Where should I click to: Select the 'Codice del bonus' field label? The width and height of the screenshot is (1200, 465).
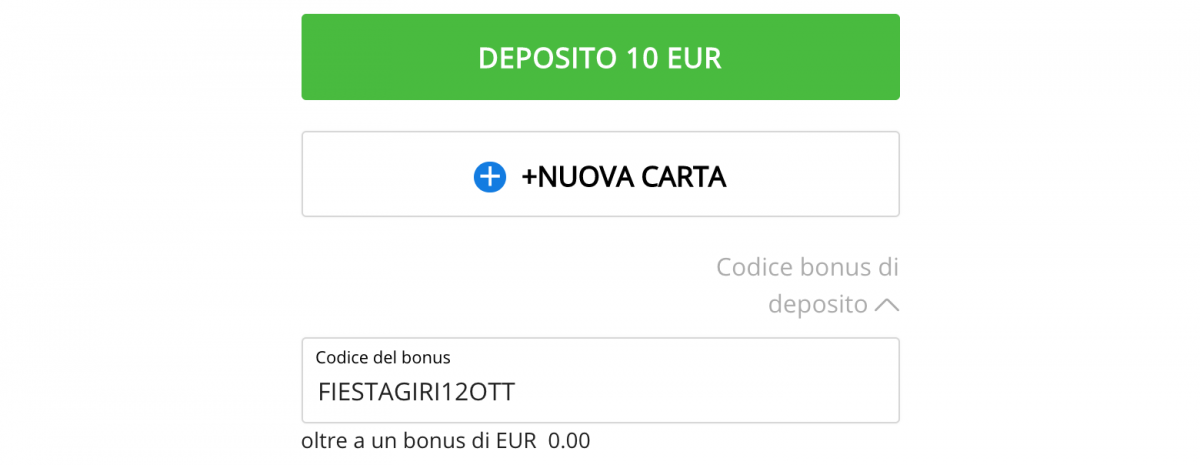tap(383, 357)
